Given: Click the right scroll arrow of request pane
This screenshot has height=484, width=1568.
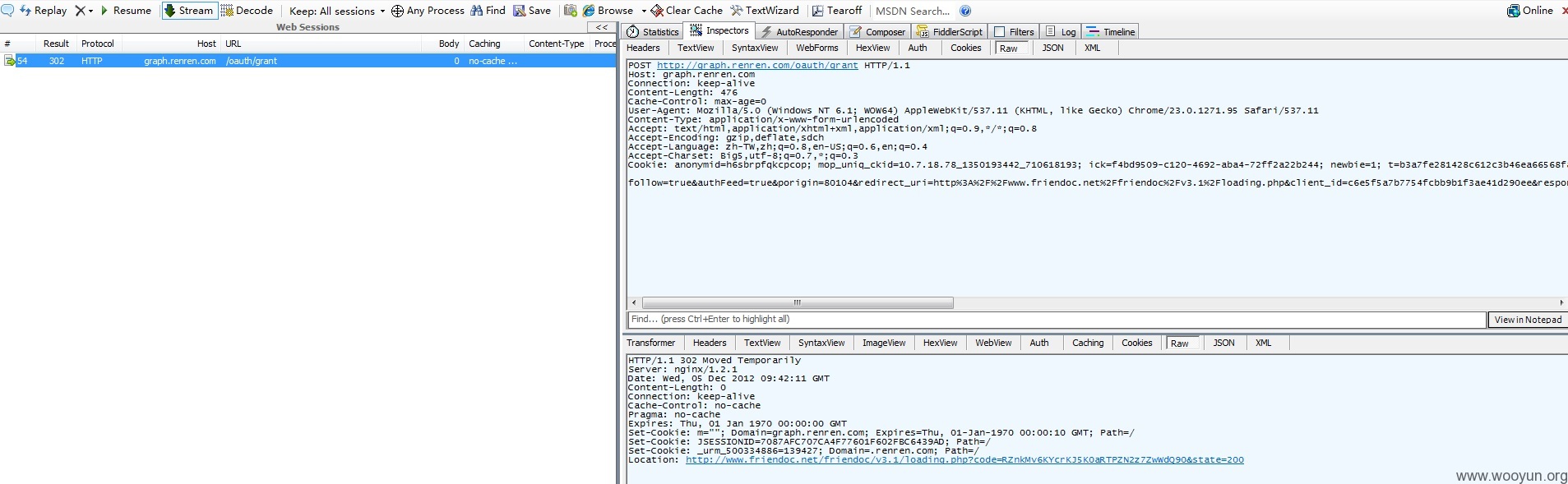Looking at the screenshot, I should [1561, 302].
